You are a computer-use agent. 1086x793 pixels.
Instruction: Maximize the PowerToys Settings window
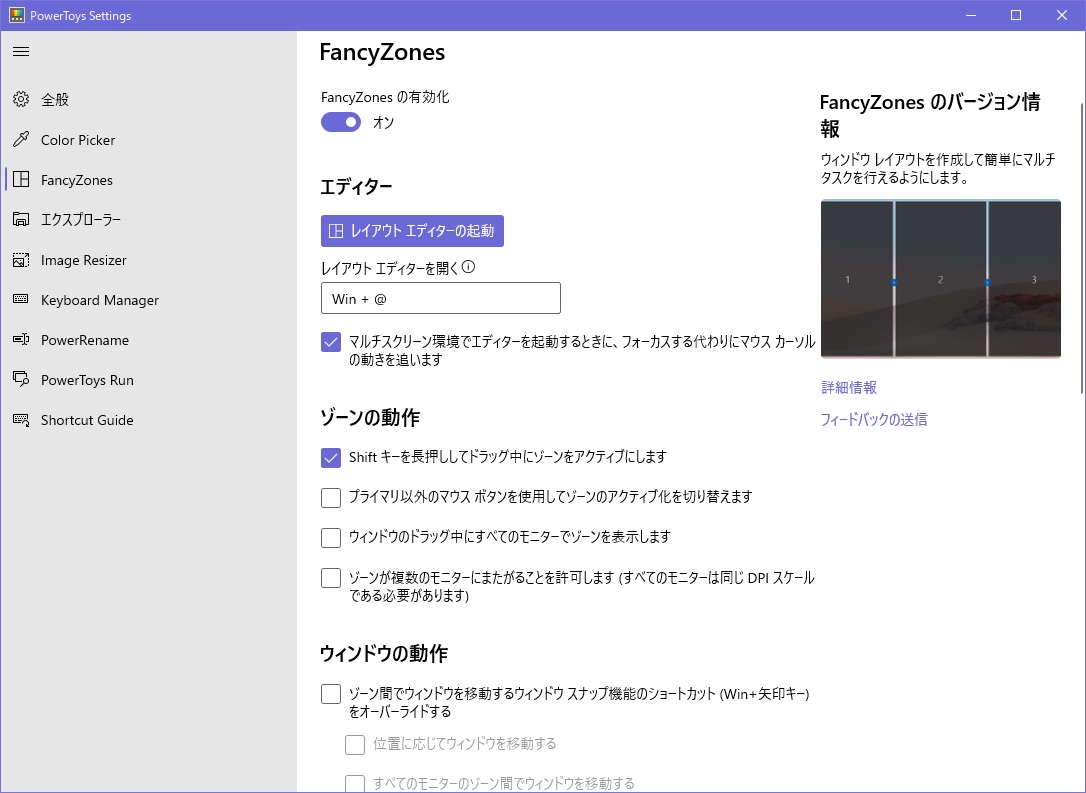[1016, 15]
